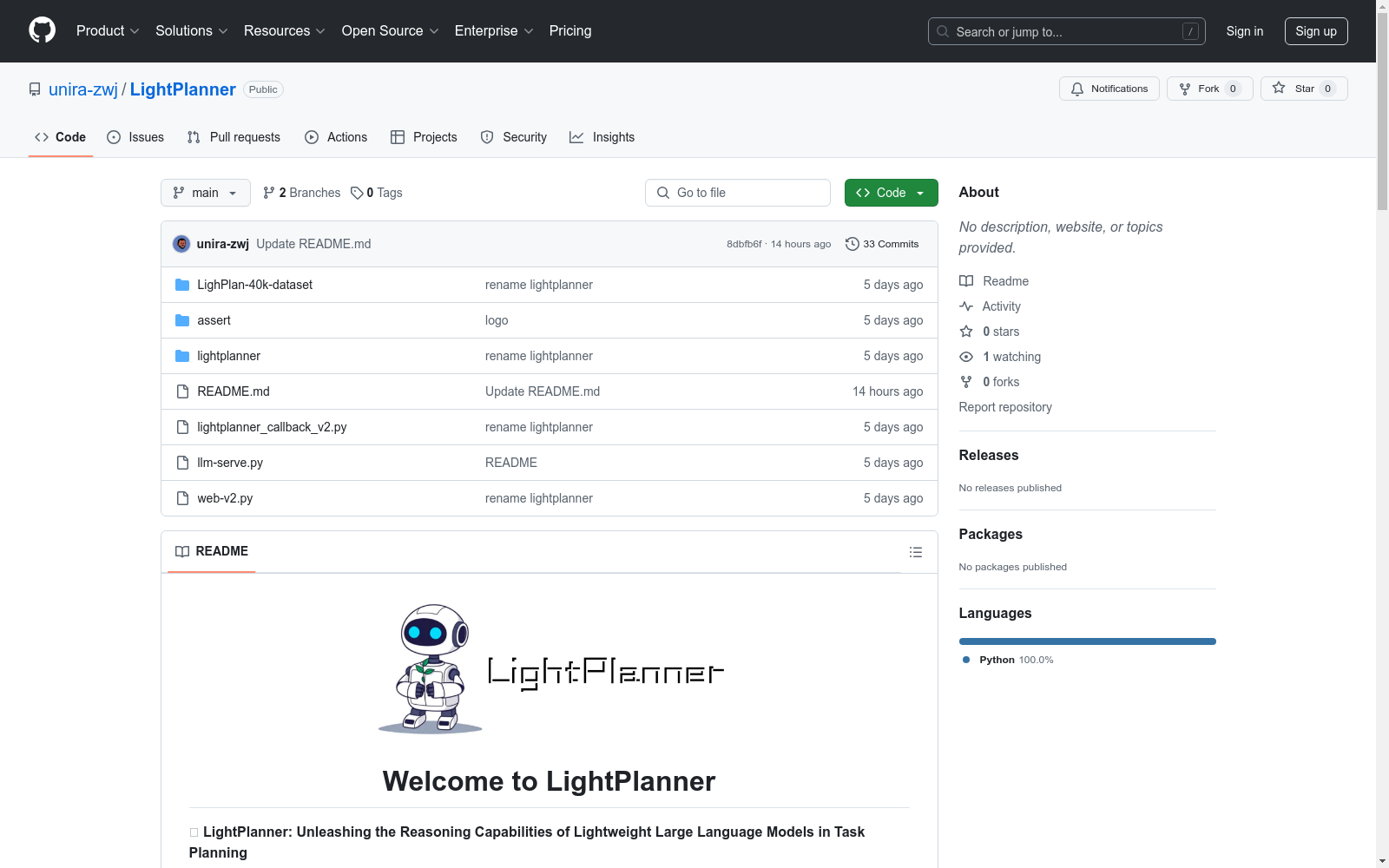Click the LightPlanner robot logo image
This screenshot has height=868, width=1389.
(550, 669)
